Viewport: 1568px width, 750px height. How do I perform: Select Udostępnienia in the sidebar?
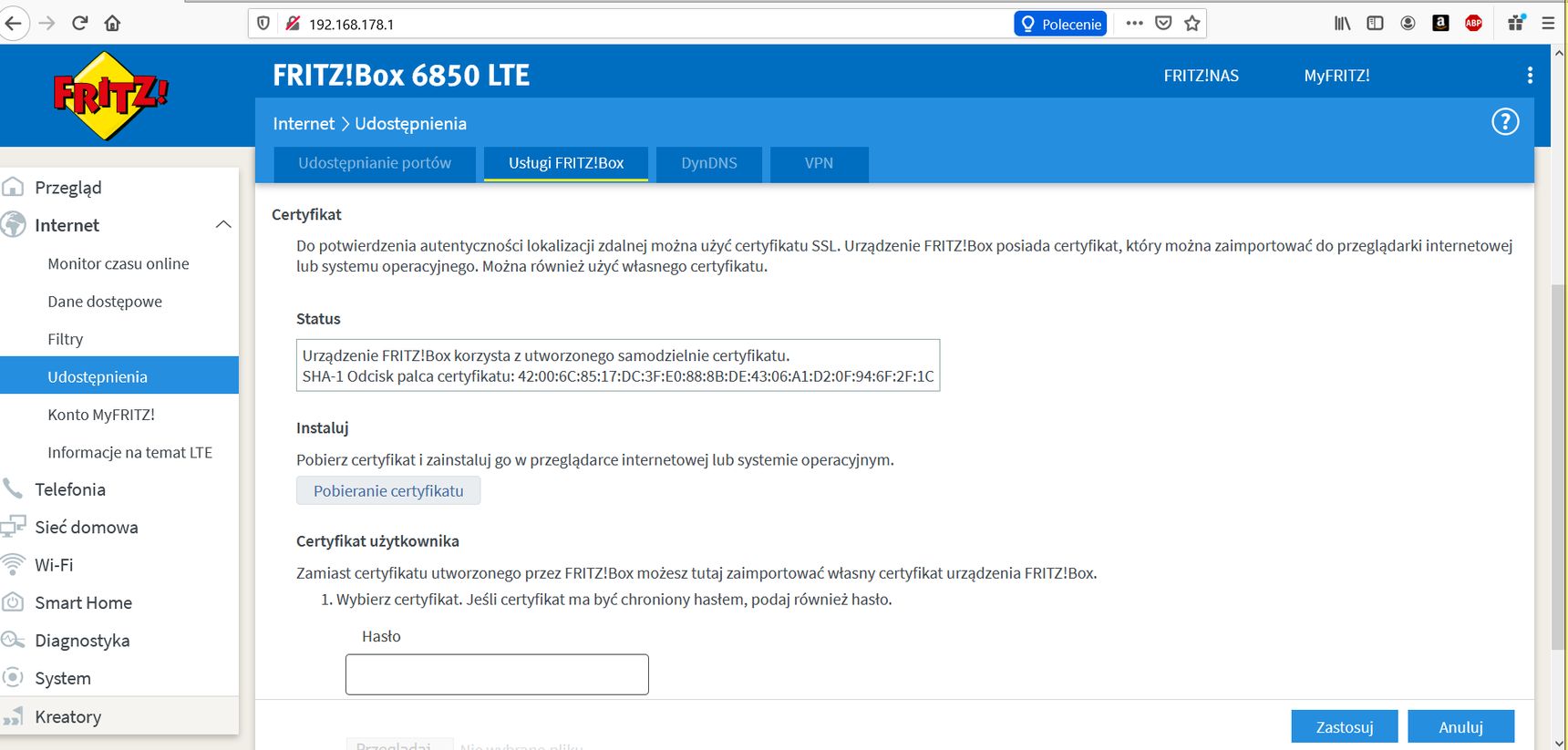pyautogui.click(x=119, y=376)
